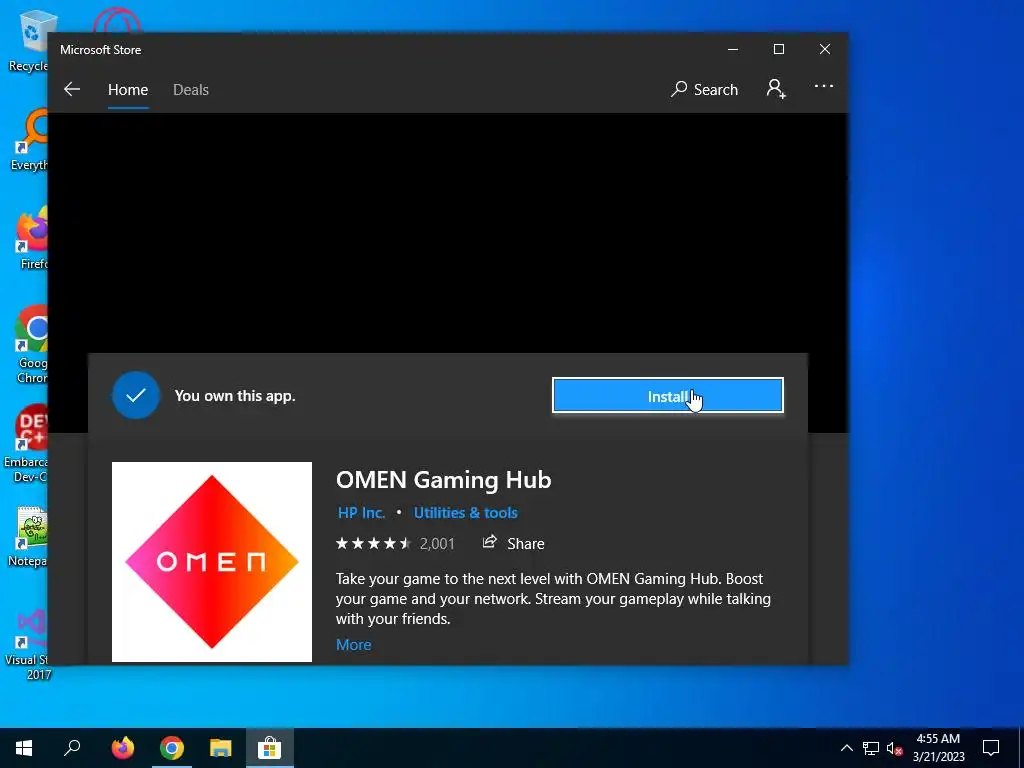This screenshot has width=1024, height=768.
Task: Click the star rating for OMEN Gaming Hub
Action: (374, 543)
